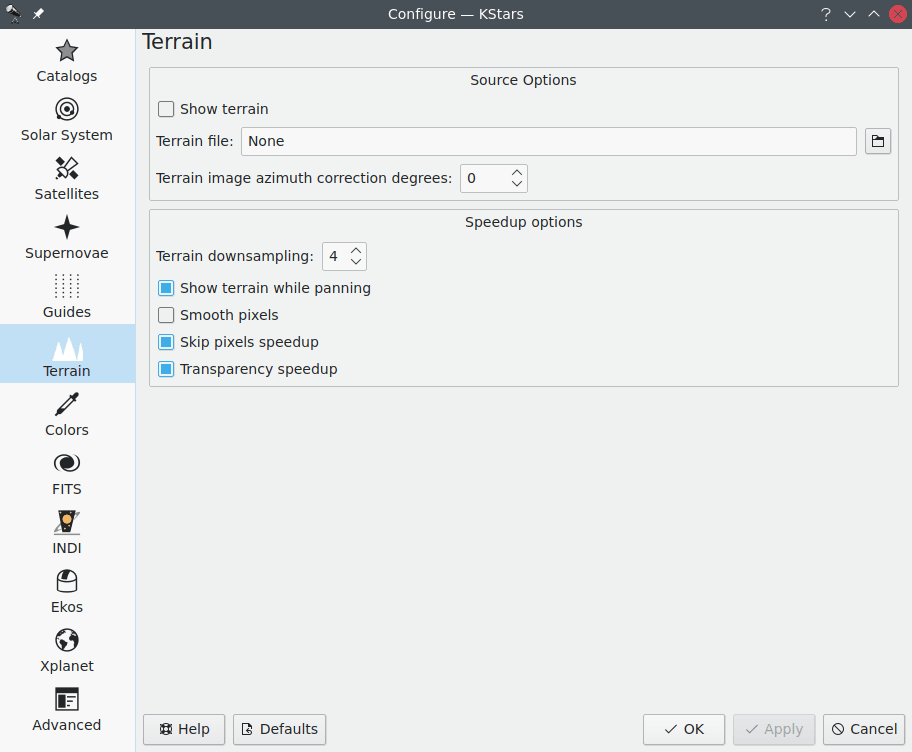Browse for a terrain file

tap(877, 141)
